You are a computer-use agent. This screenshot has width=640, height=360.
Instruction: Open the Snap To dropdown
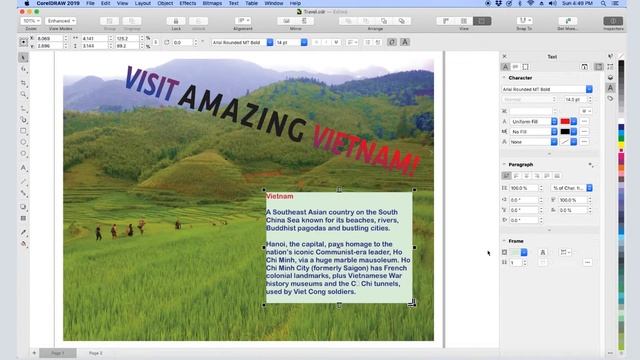pos(524,21)
